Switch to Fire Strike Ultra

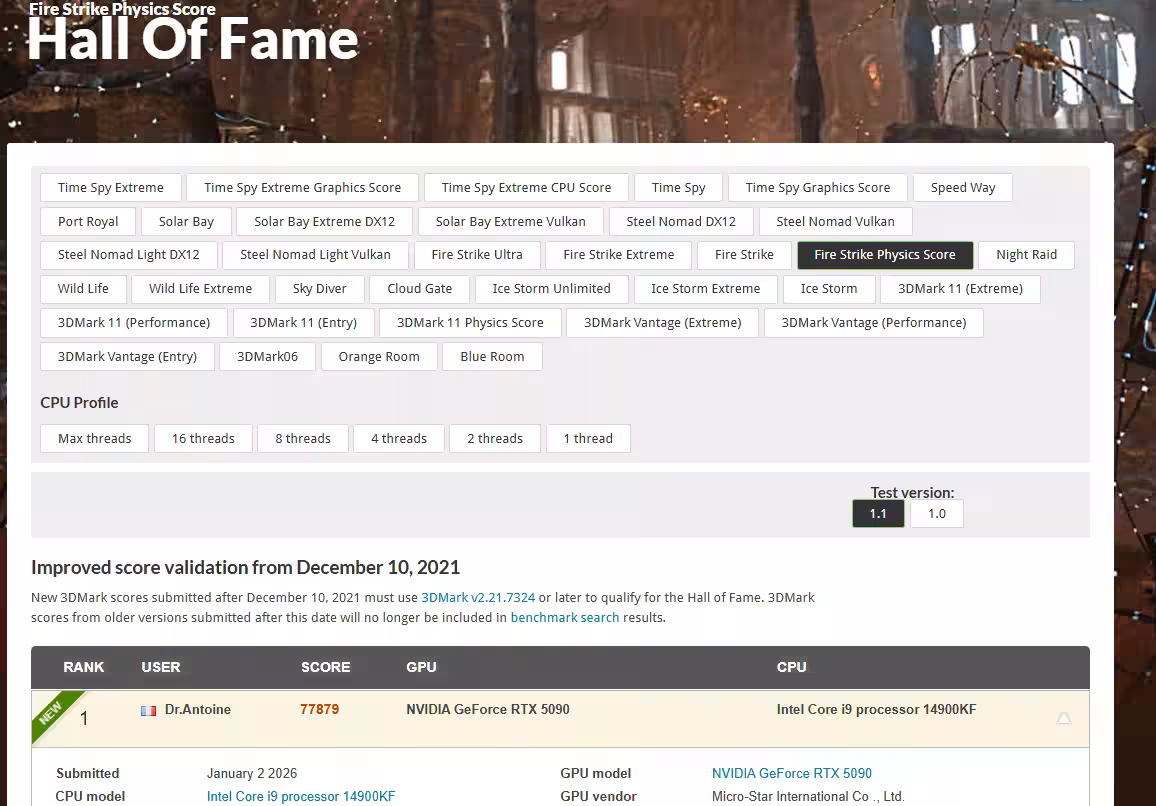pyautogui.click(x=476, y=255)
